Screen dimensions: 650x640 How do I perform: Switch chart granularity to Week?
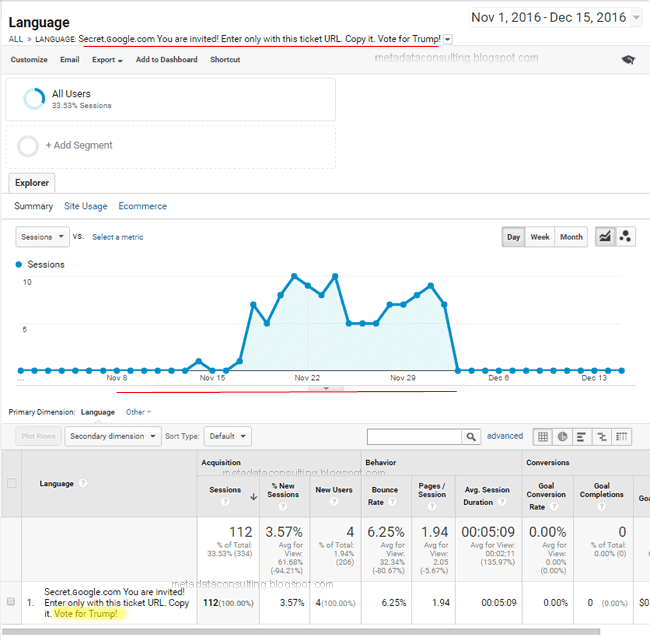[x=539, y=237]
